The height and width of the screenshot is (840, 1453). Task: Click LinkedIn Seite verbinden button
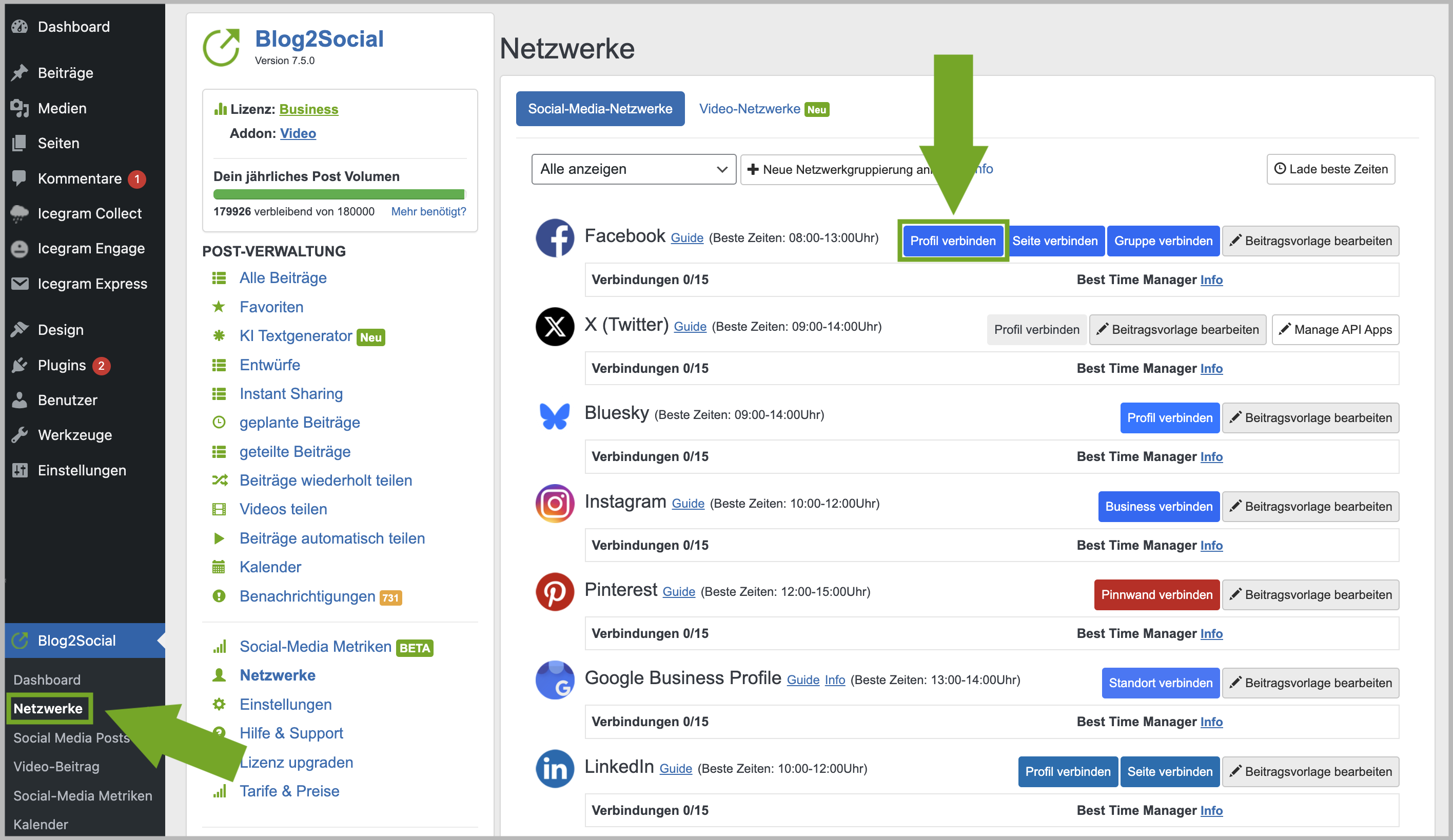coord(1170,771)
